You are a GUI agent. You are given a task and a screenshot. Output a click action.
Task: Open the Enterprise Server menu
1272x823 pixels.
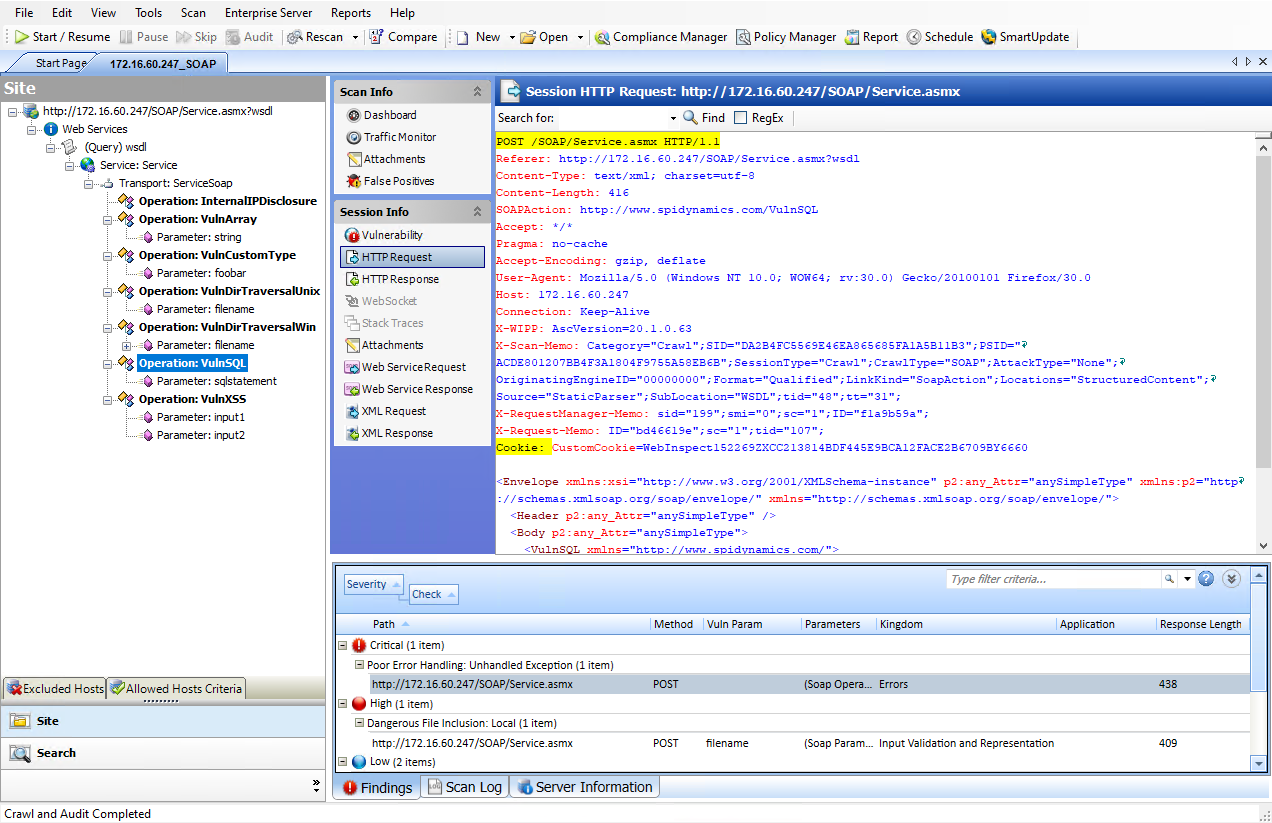click(x=268, y=13)
